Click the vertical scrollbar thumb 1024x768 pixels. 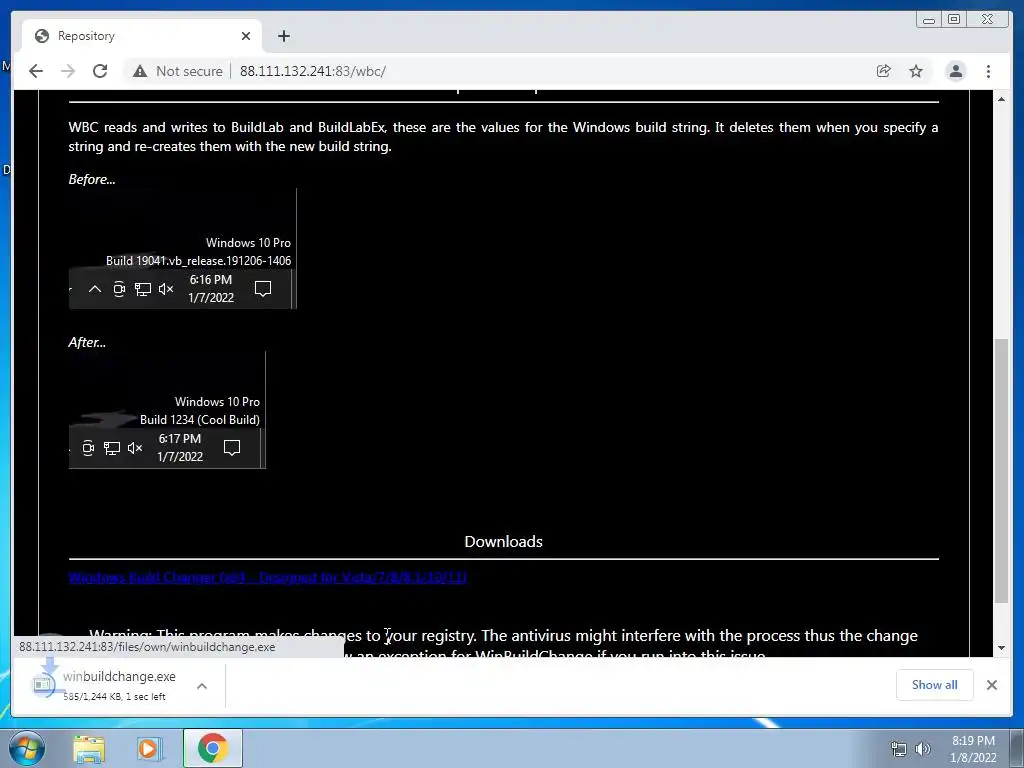point(1001,470)
